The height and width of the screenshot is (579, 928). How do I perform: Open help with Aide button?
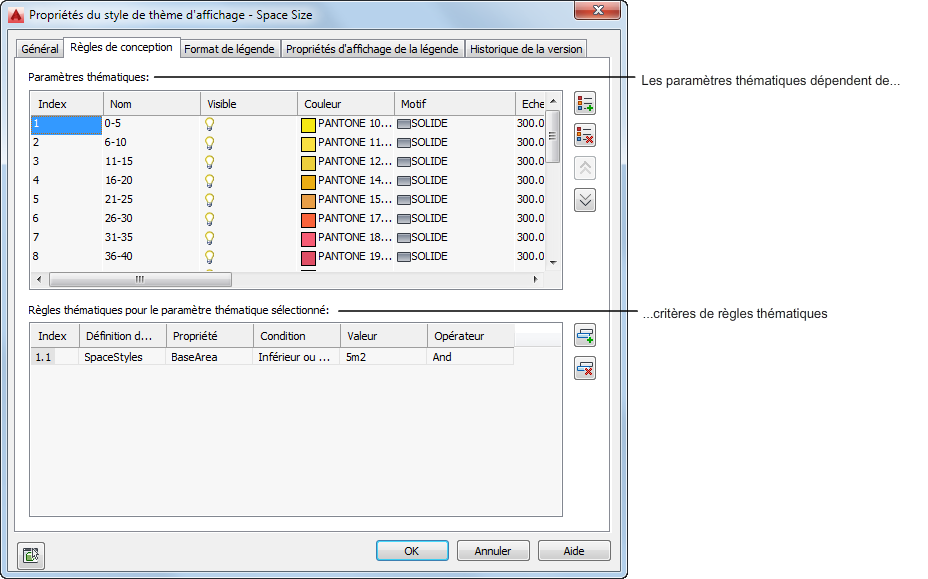[x=573, y=551]
